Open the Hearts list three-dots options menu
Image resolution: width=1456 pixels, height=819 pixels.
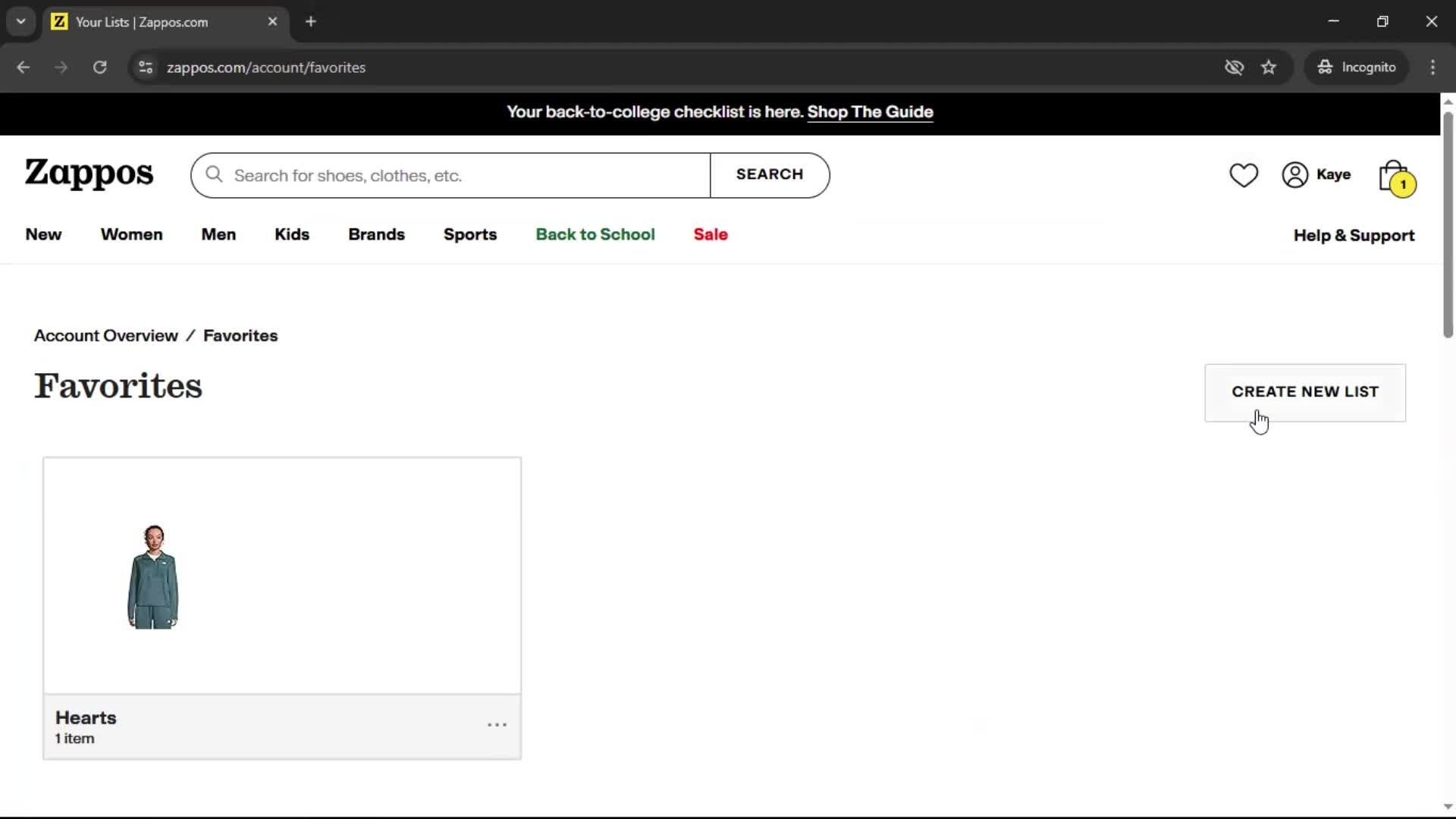497,725
